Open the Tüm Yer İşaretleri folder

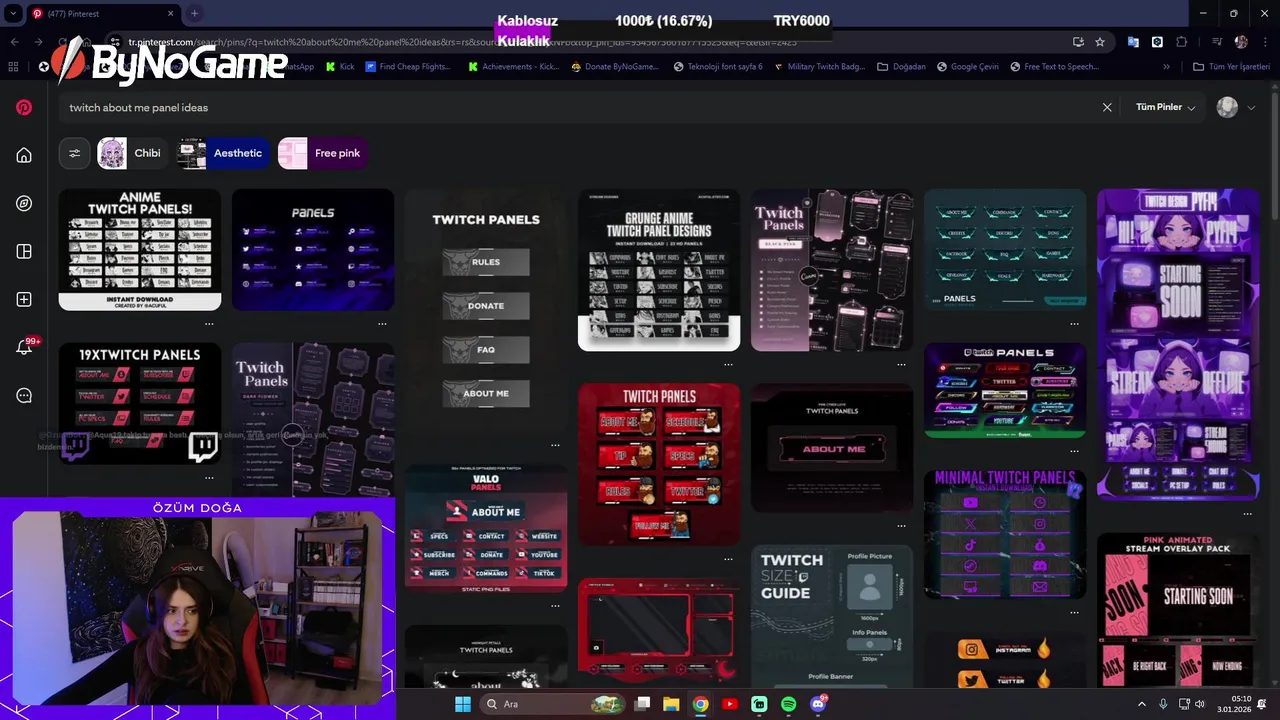click(1231, 67)
